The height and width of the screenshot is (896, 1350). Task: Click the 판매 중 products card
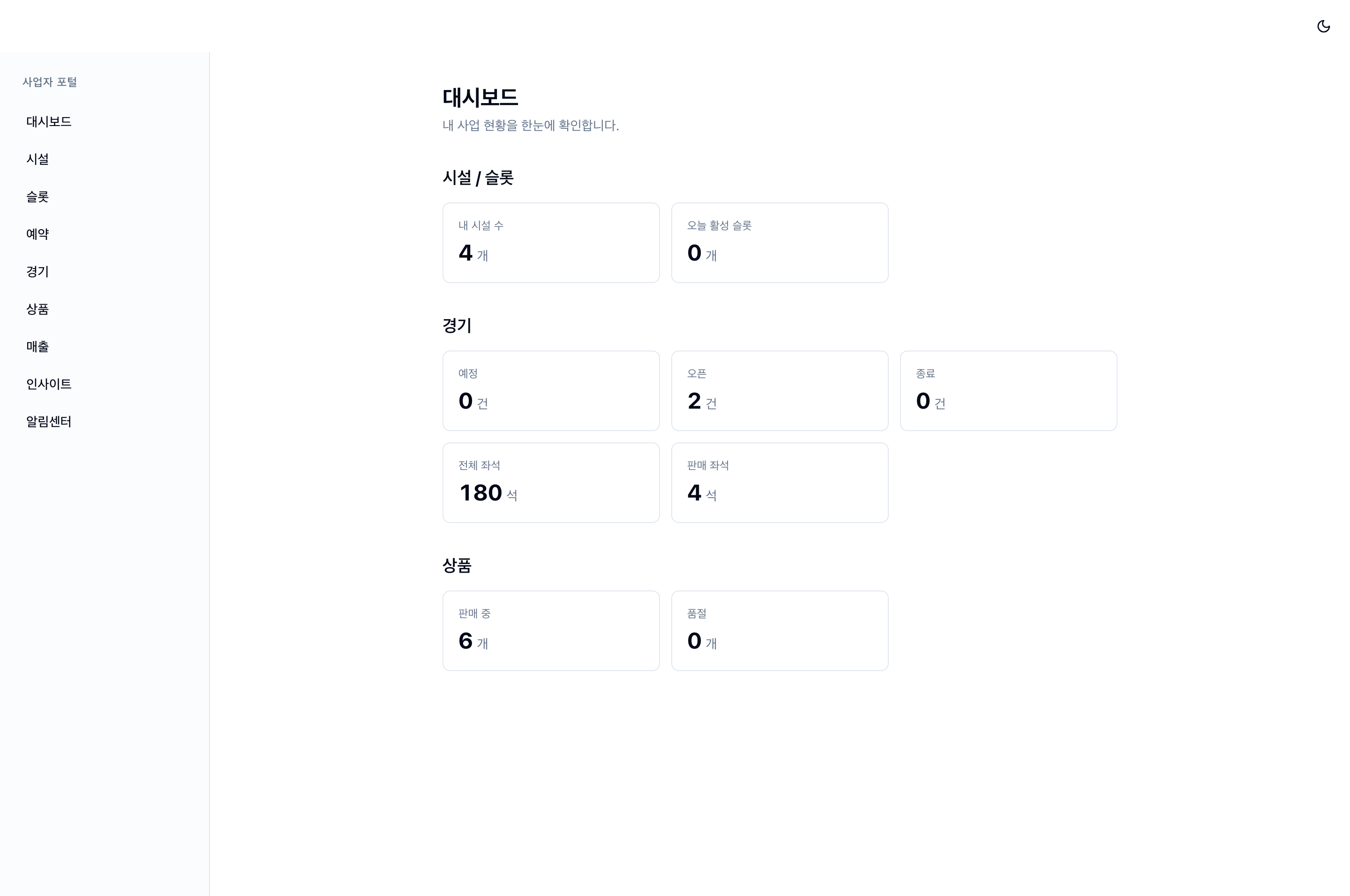pyautogui.click(x=551, y=631)
